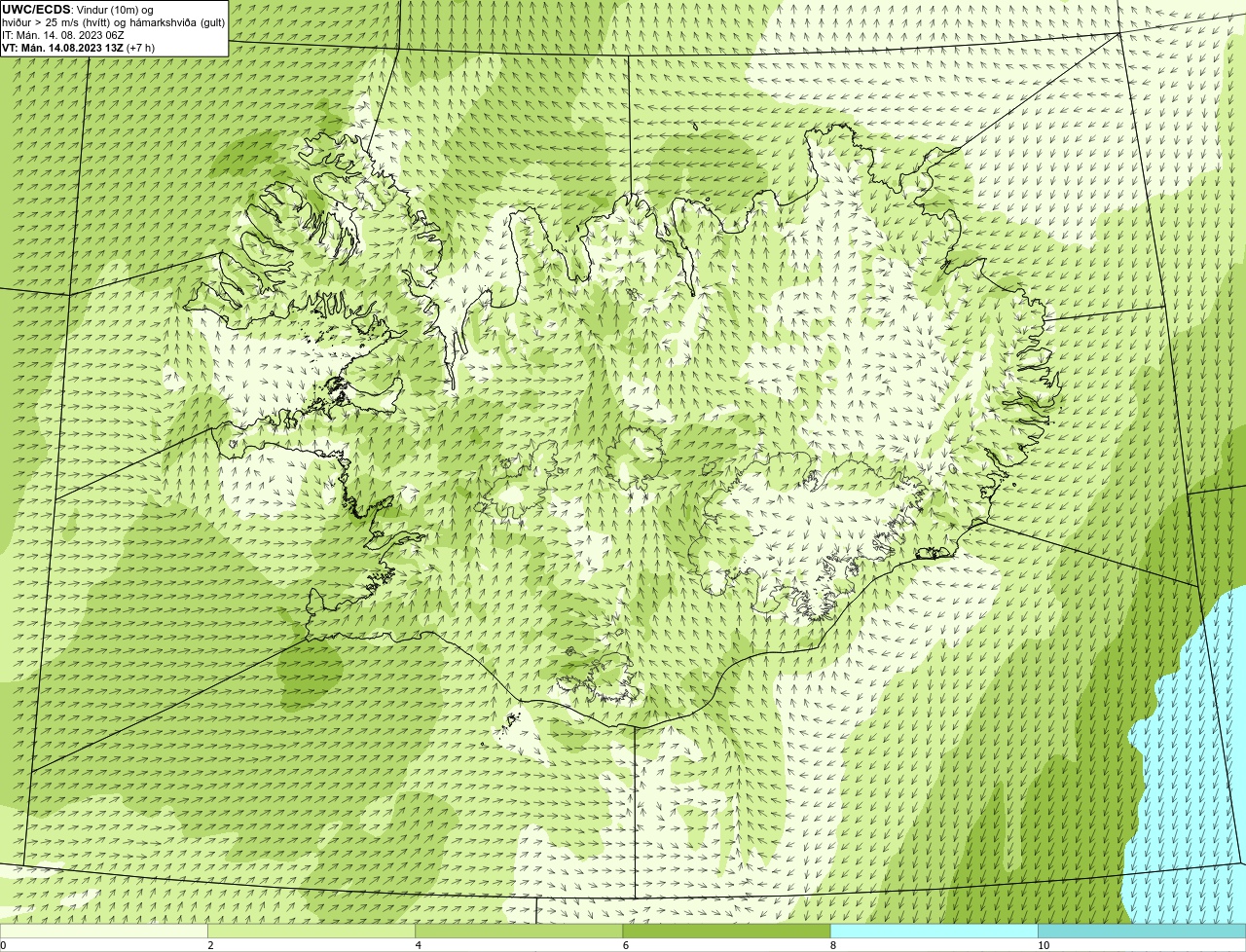Click the '8' scale label
The image size is (1246, 952).
[833, 945]
